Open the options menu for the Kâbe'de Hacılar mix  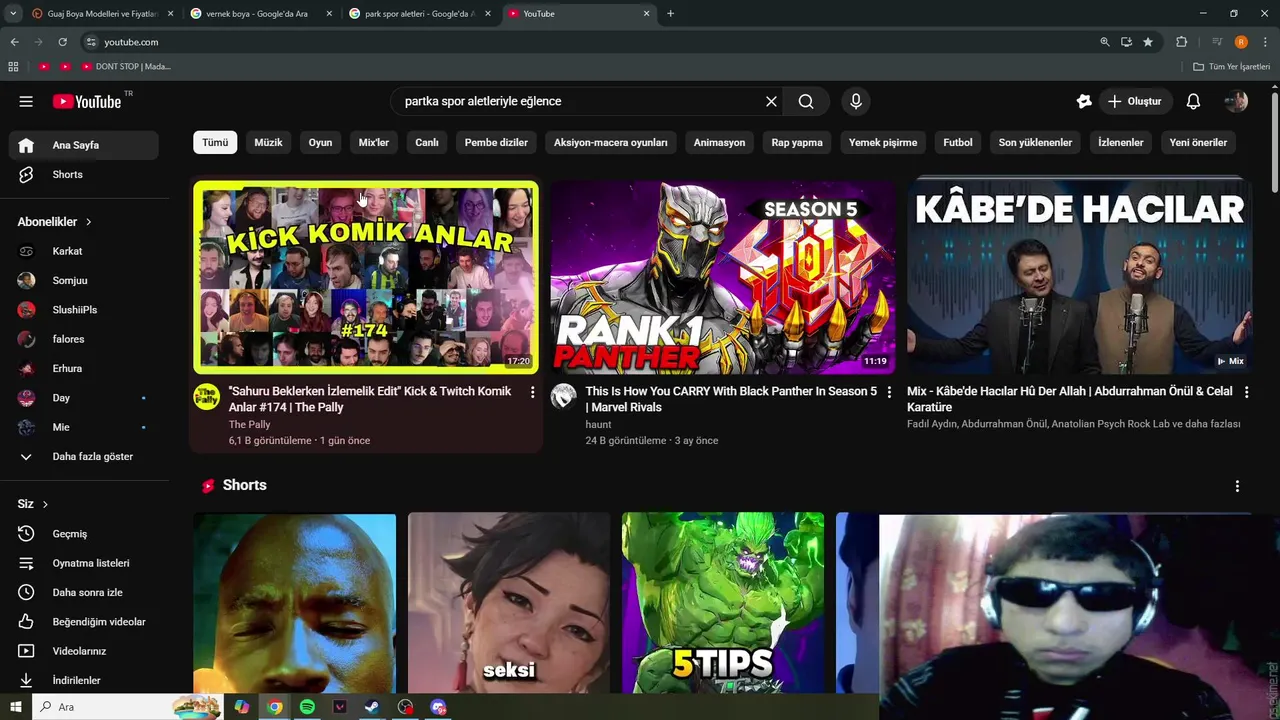pos(1246,392)
